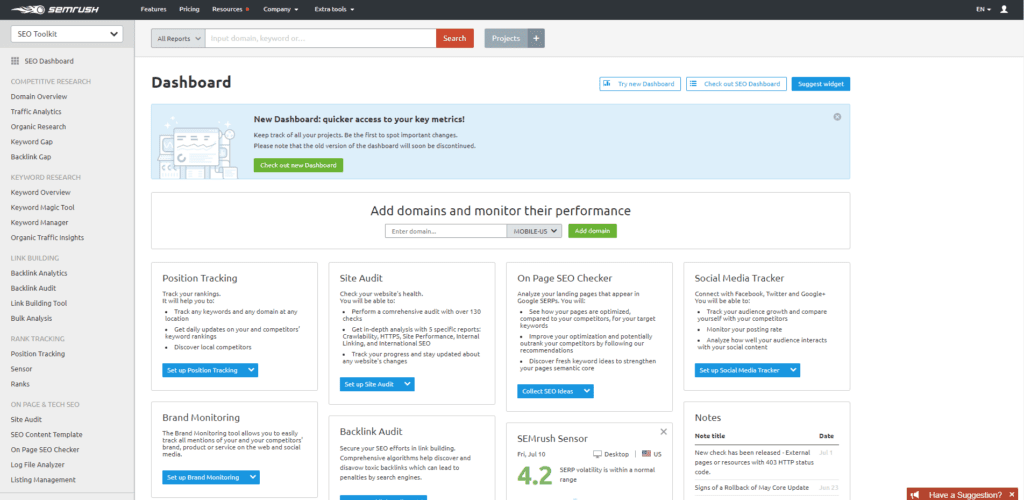Screen dimensions: 1024x500
Task: Expand the Set up Position Tracking arrow
Action: (251, 370)
